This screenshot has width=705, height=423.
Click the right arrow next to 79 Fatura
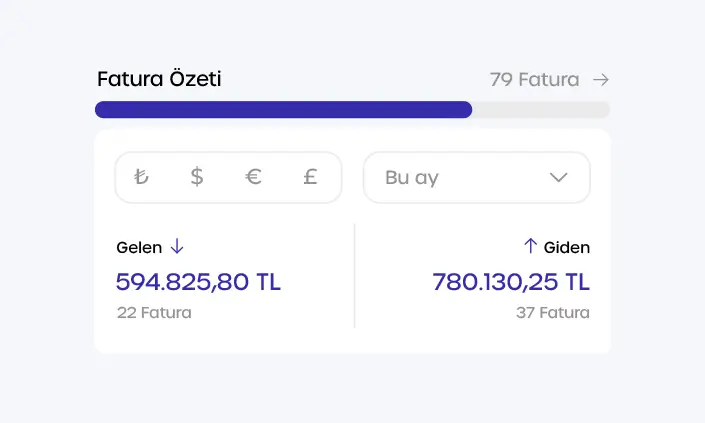pos(600,79)
